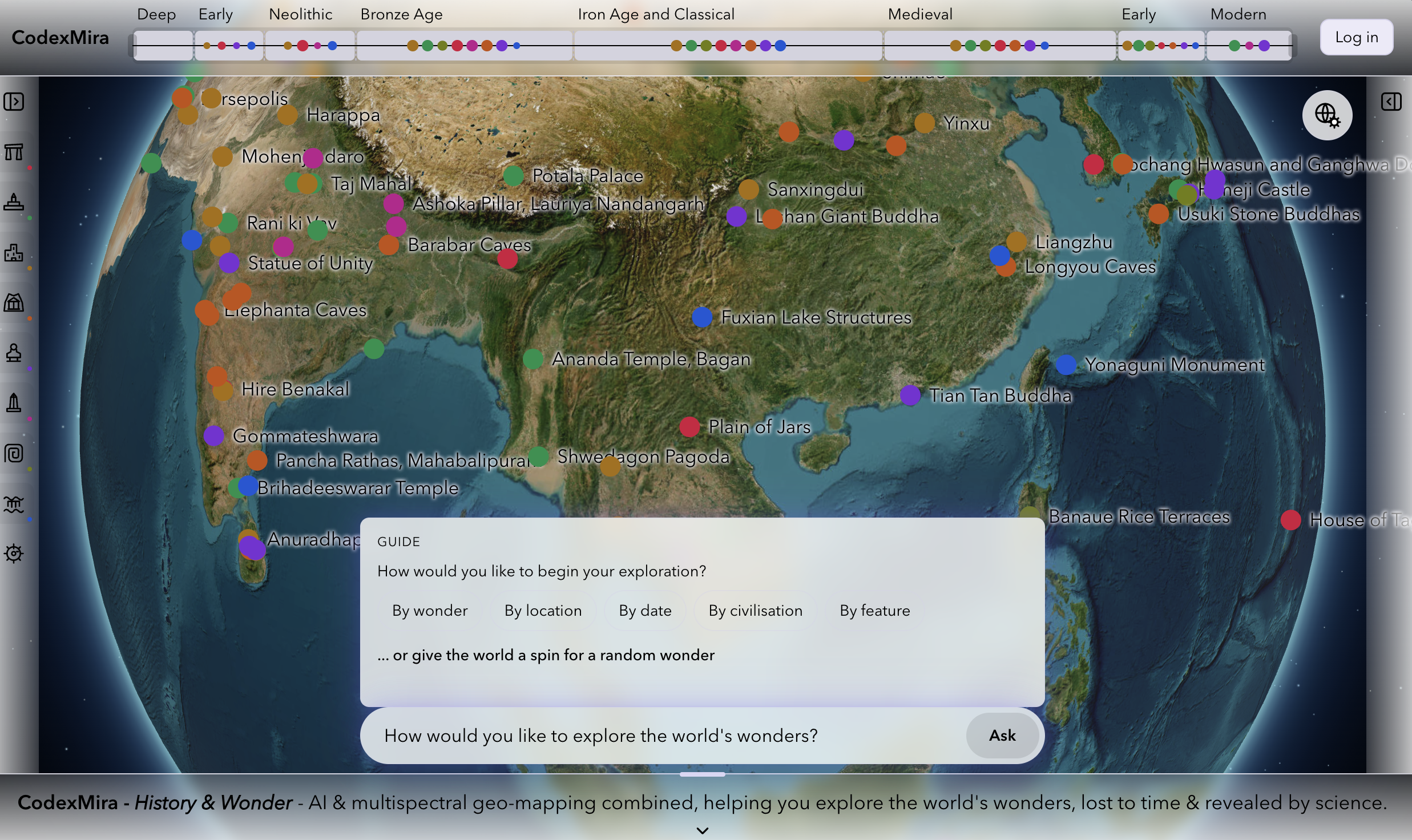Expand the left sidebar panel
The height and width of the screenshot is (840, 1412).
tap(14, 102)
